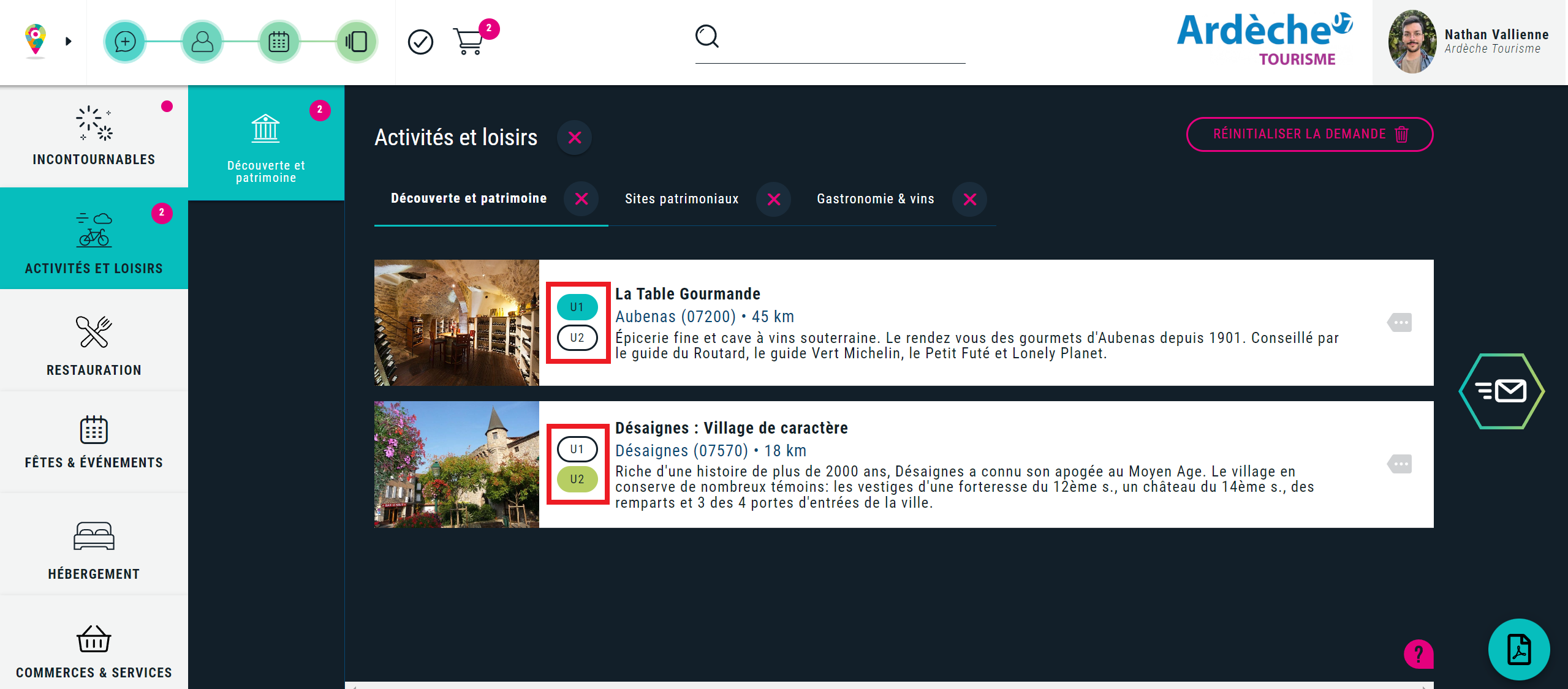Open the Gastronomie & vins tab
This screenshot has width=1568, height=689.
(875, 198)
